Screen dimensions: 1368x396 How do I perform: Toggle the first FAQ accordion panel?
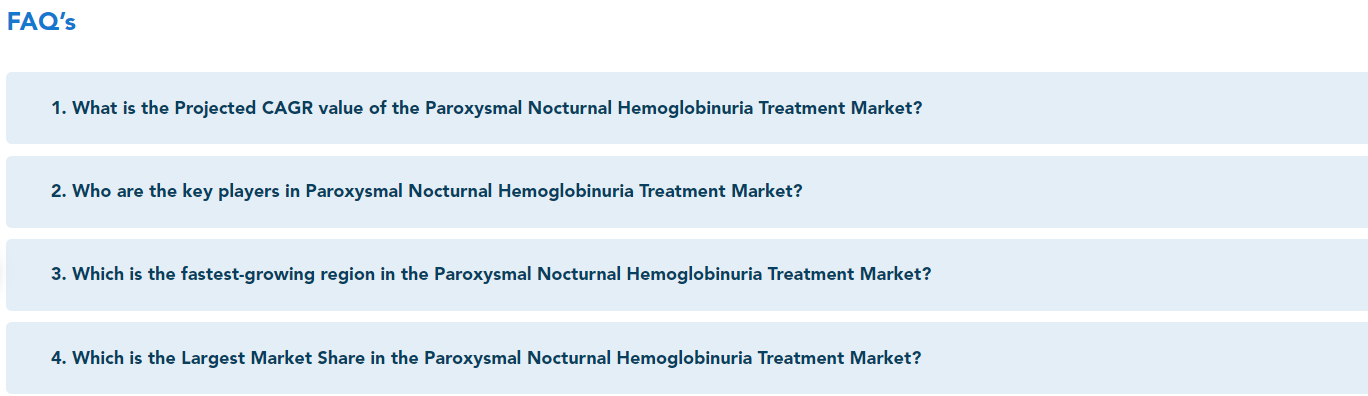coord(687,108)
